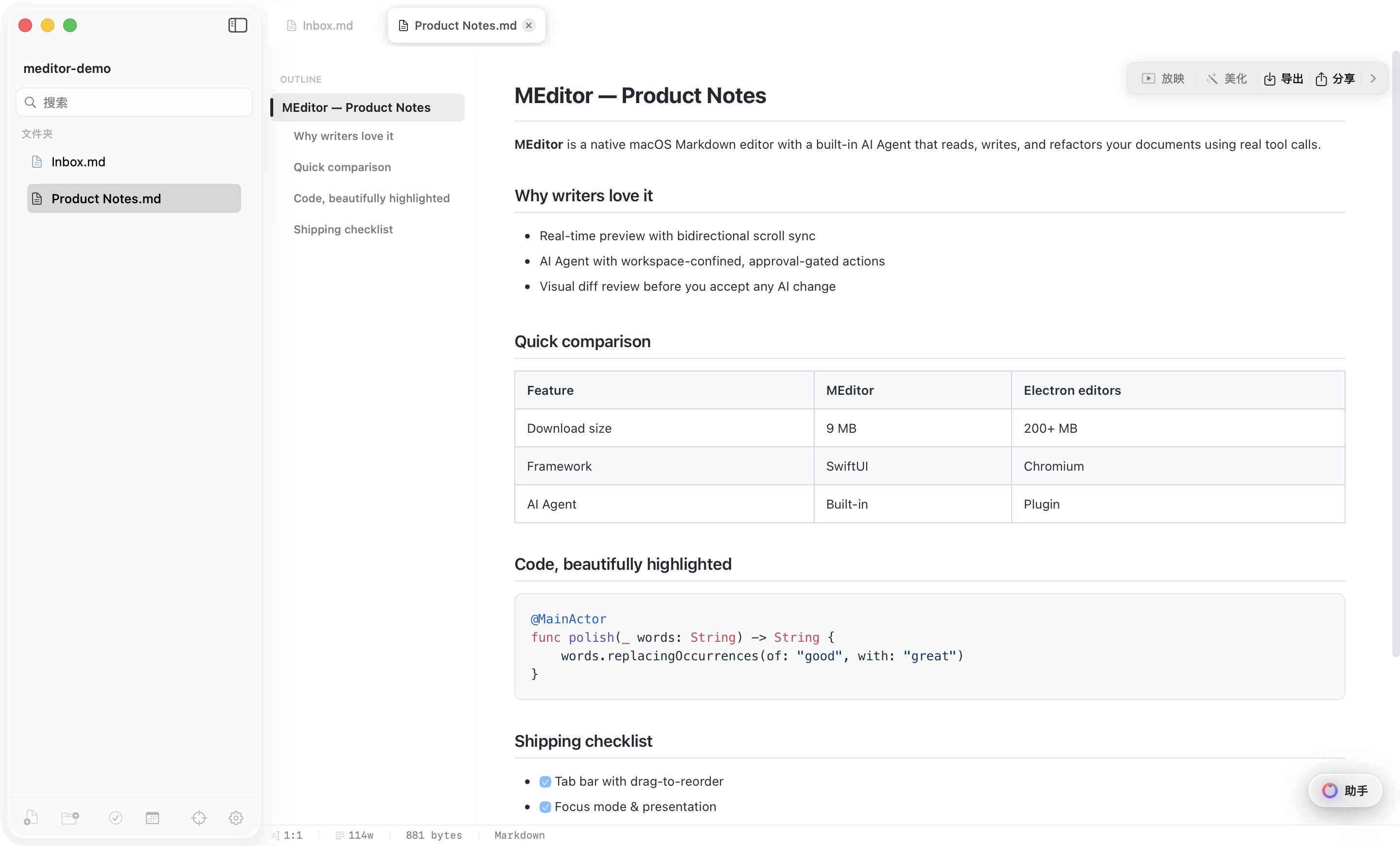Screen dimensions: 1400x846
Task: Click the vertical scrollbar on the right
Action: [1396, 355]
